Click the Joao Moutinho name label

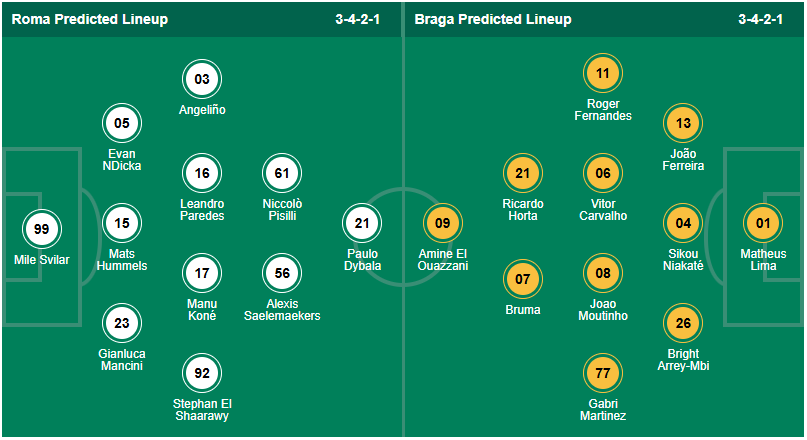click(602, 309)
